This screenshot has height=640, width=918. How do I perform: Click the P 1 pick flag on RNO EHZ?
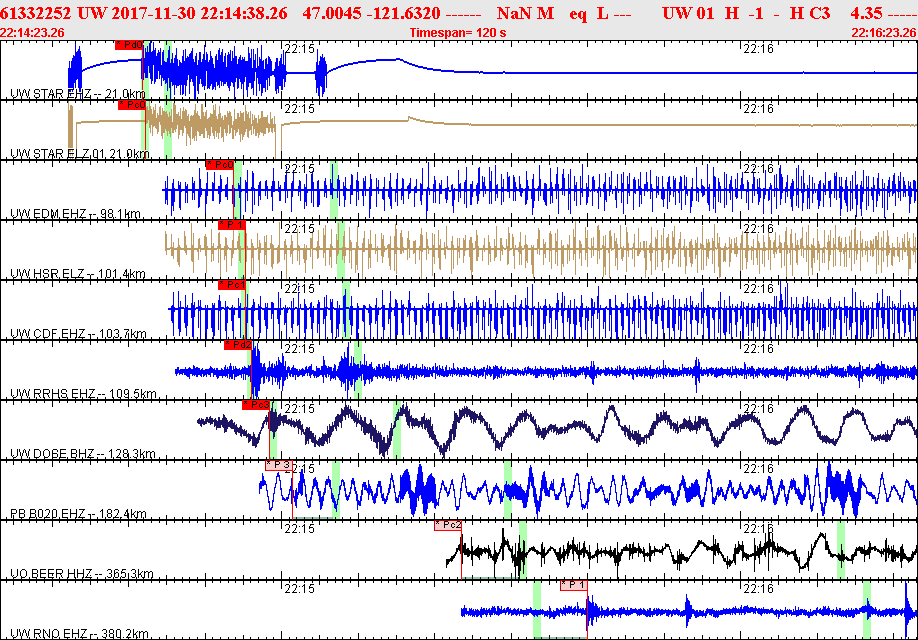573,585
